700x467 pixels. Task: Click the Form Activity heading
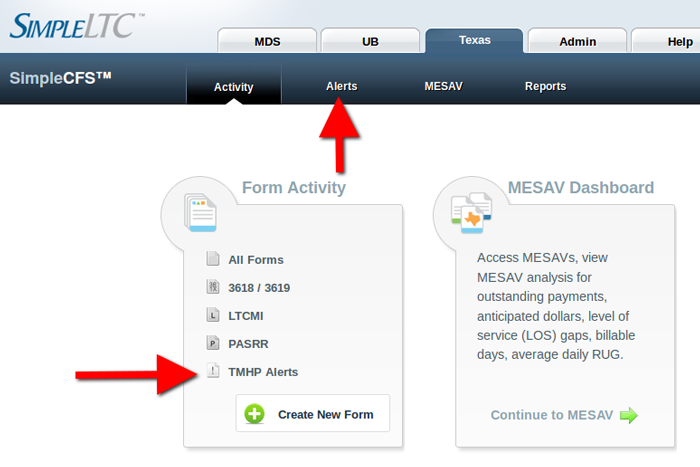pos(294,188)
